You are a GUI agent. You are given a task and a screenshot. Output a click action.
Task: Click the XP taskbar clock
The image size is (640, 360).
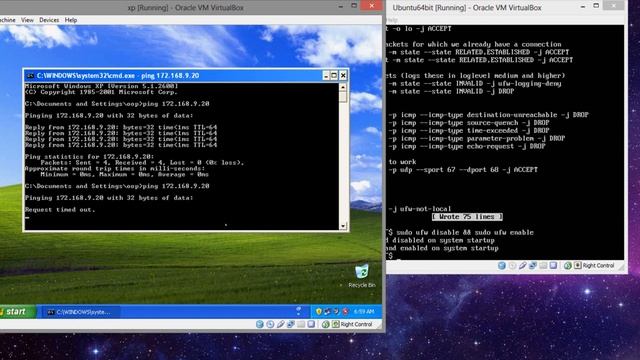(364, 311)
